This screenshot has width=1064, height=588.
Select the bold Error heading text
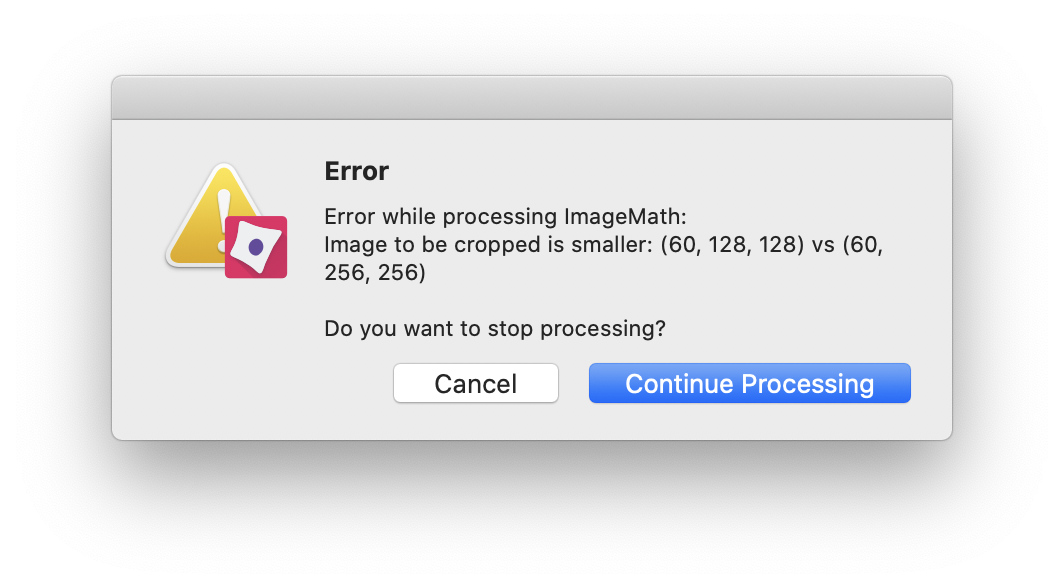[x=356, y=171]
